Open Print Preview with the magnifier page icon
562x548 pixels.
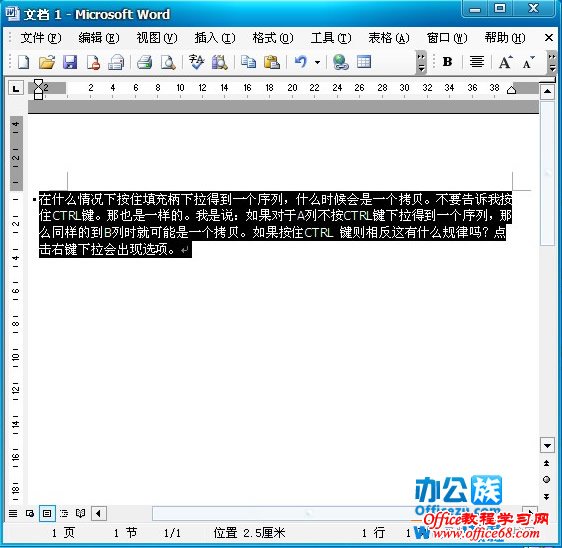pos(168,62)
